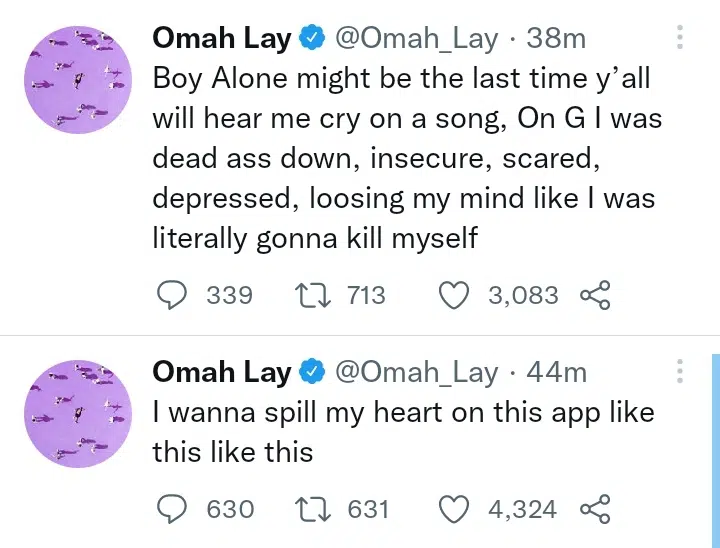The image size is (720, 548).
Task: Click the 44m timestamp
Action: click(556, 372)
